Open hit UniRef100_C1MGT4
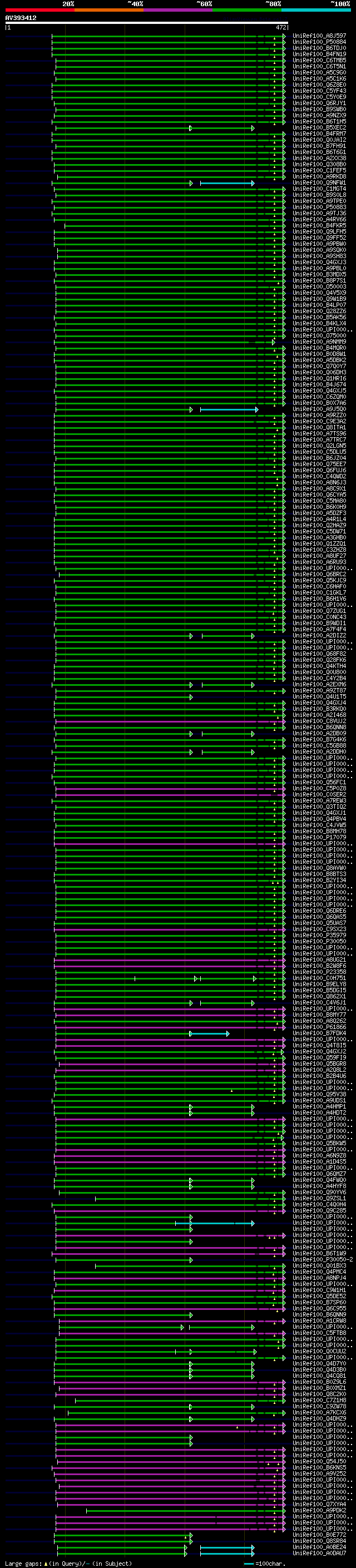 click(319, 189)
